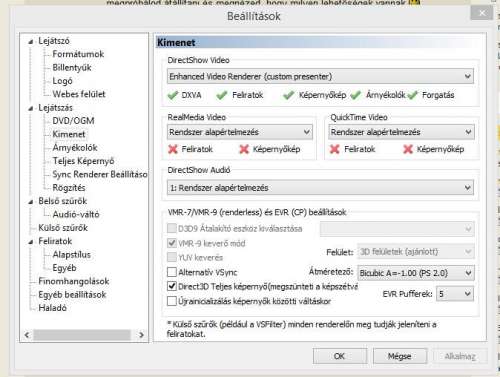This screenshot has height=377, width=500.
Task: Click the tree's left scroll arrow
Action: (27, 335)
